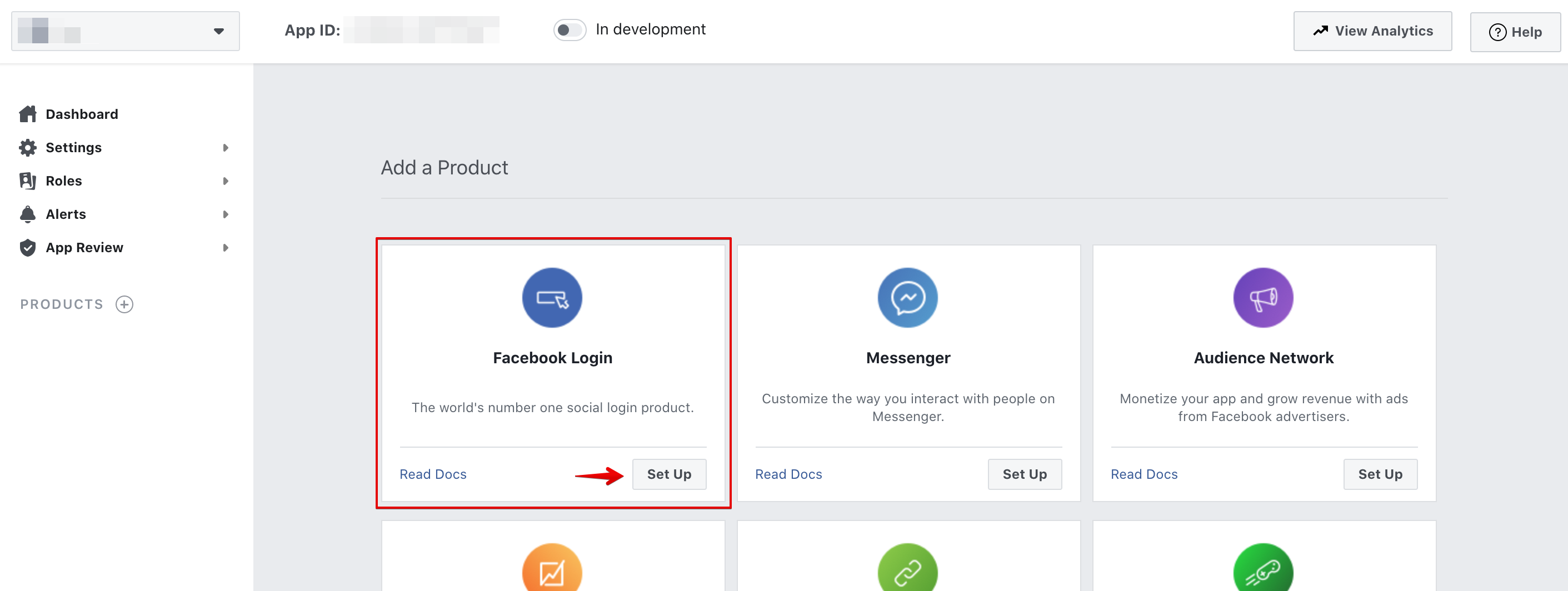The height and width of the screenshot is (591, 1568).
Task: Open the Dashboard menu item
Action: pyautogui.click(x=82, y=114)
